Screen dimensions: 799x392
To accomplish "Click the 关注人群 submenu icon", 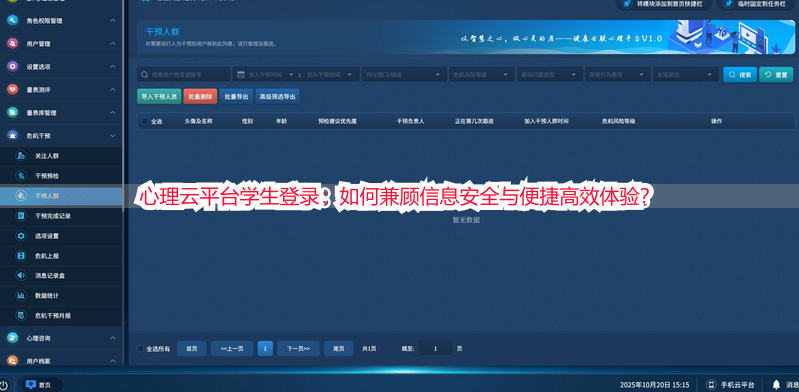I will (21, 156).
